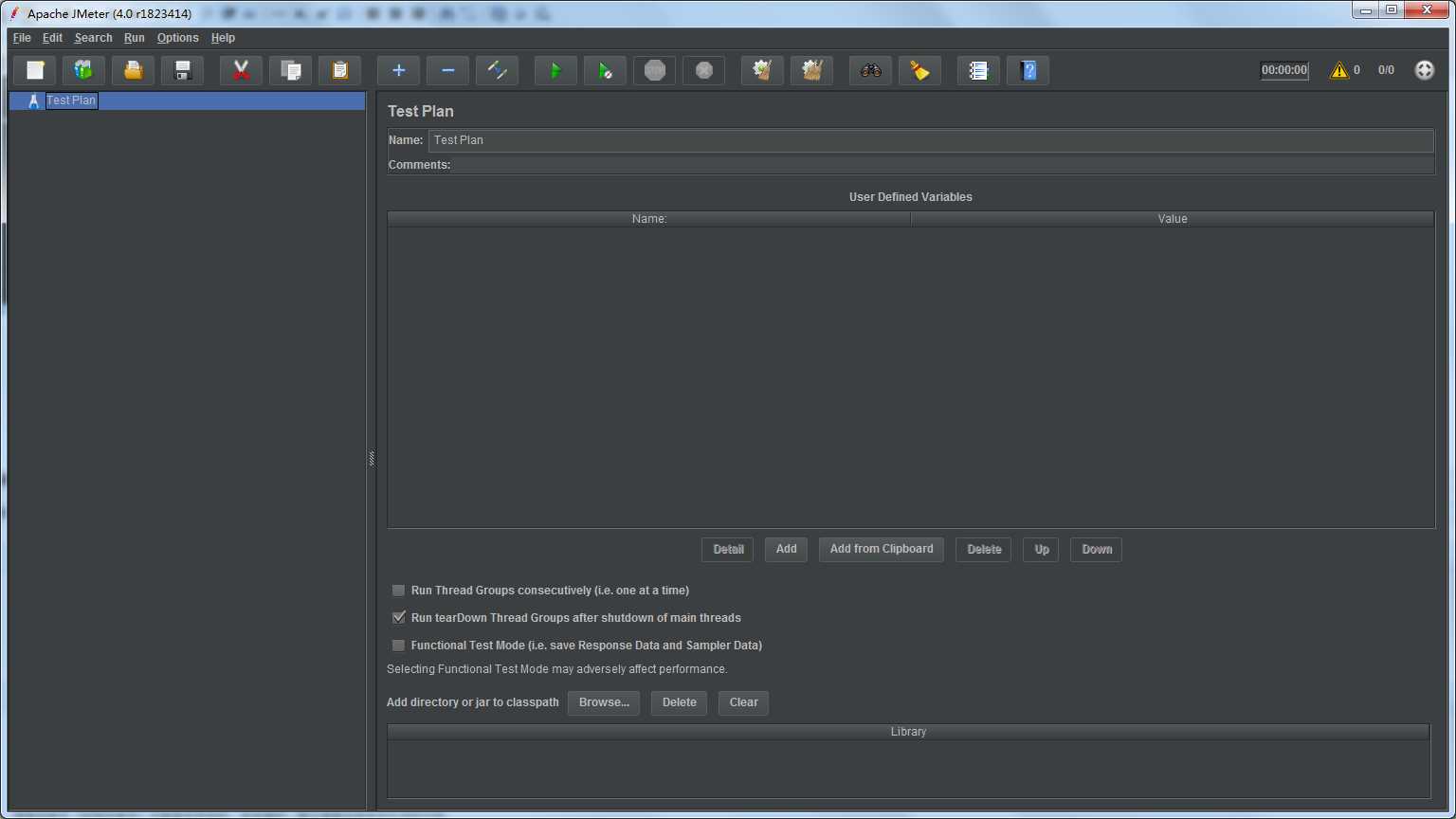Collapse all nodes with the minus icon
Viewport: 1456px width, 819px height.
(448, 70)
